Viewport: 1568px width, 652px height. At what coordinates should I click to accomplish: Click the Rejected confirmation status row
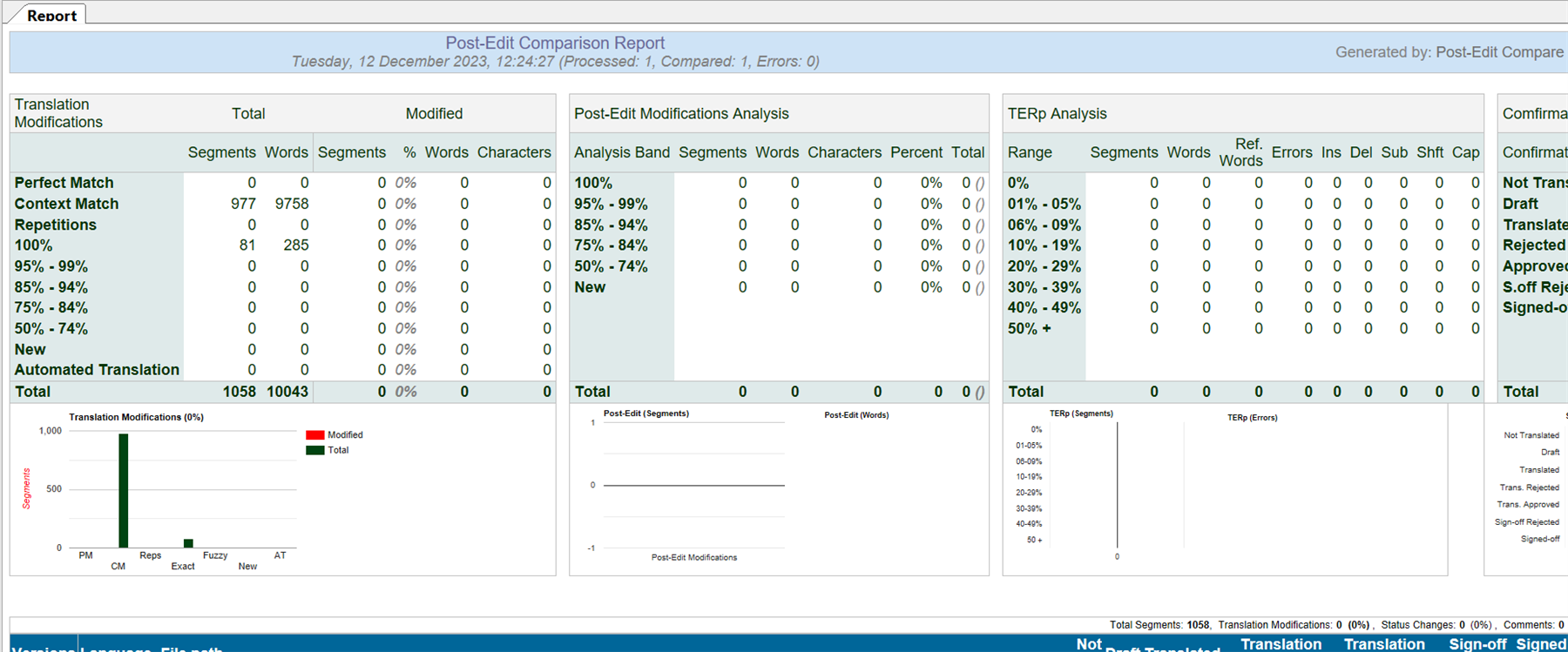1533,245
